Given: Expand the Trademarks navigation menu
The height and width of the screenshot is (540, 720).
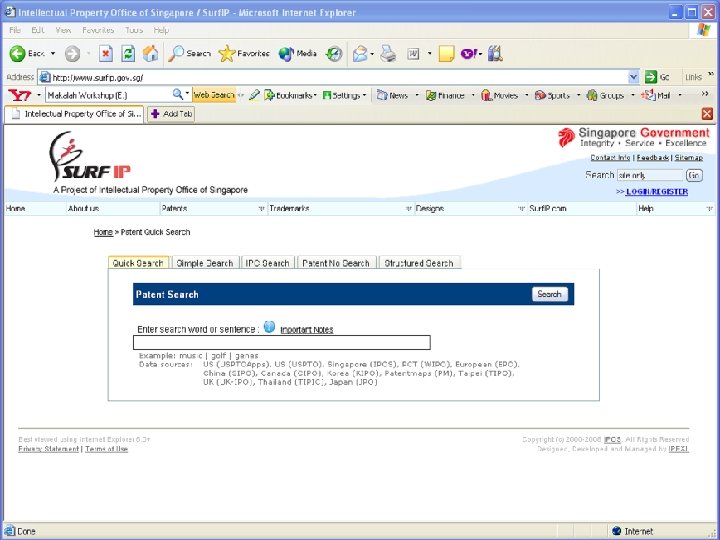Looking at the screenshot, I should click(408, 208).
